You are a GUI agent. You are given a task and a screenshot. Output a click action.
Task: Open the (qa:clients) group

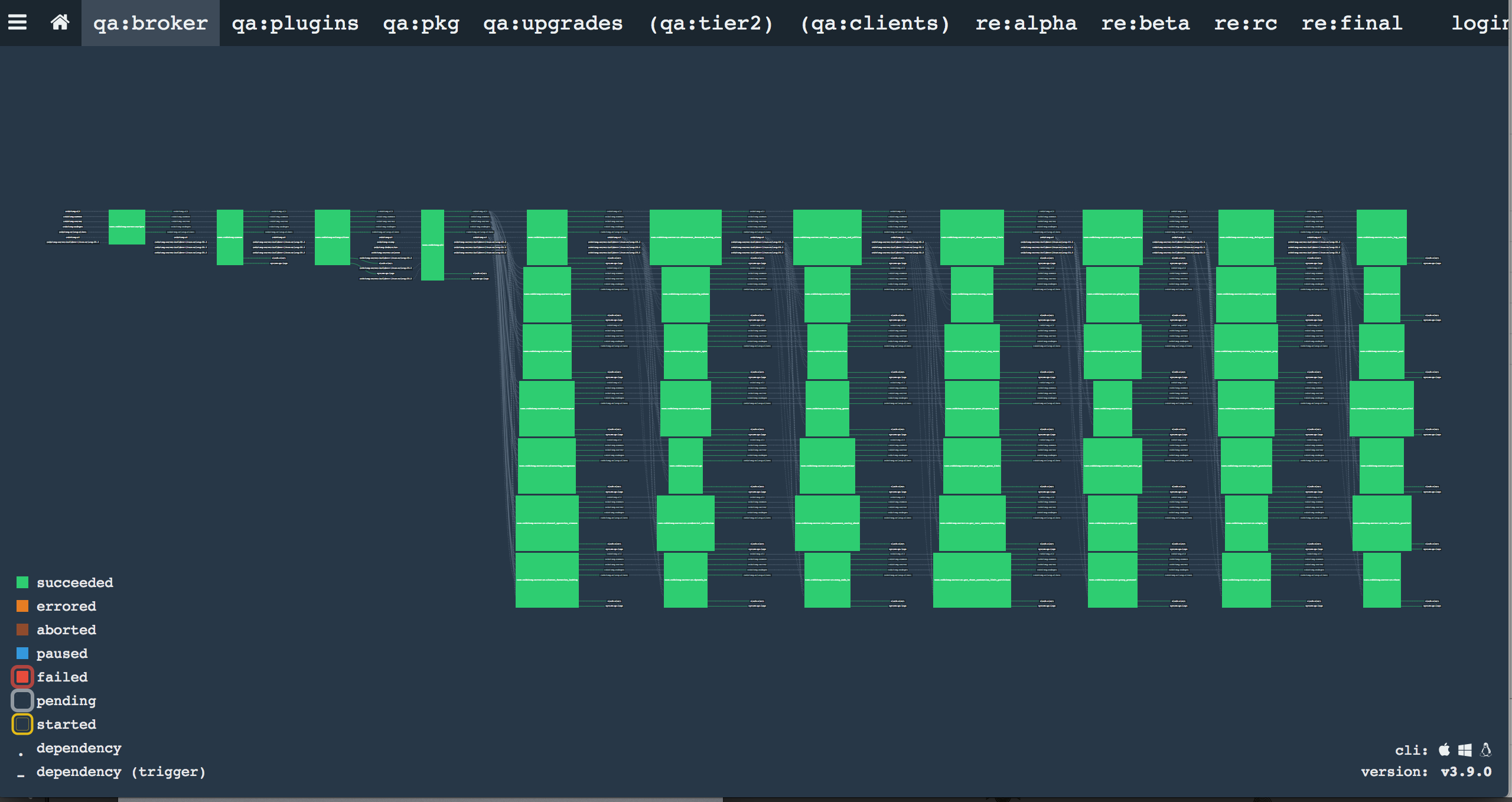875,23
